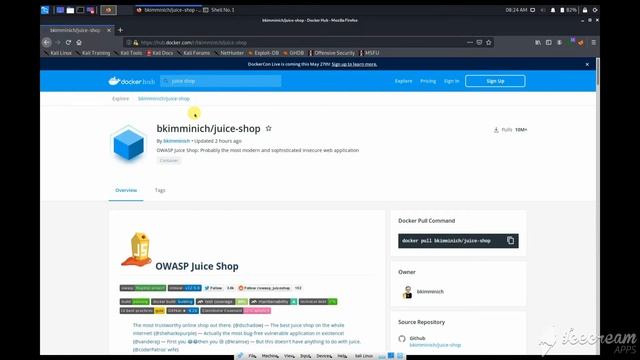Toggle Firefox sidebar view icon

coord(549,42)
